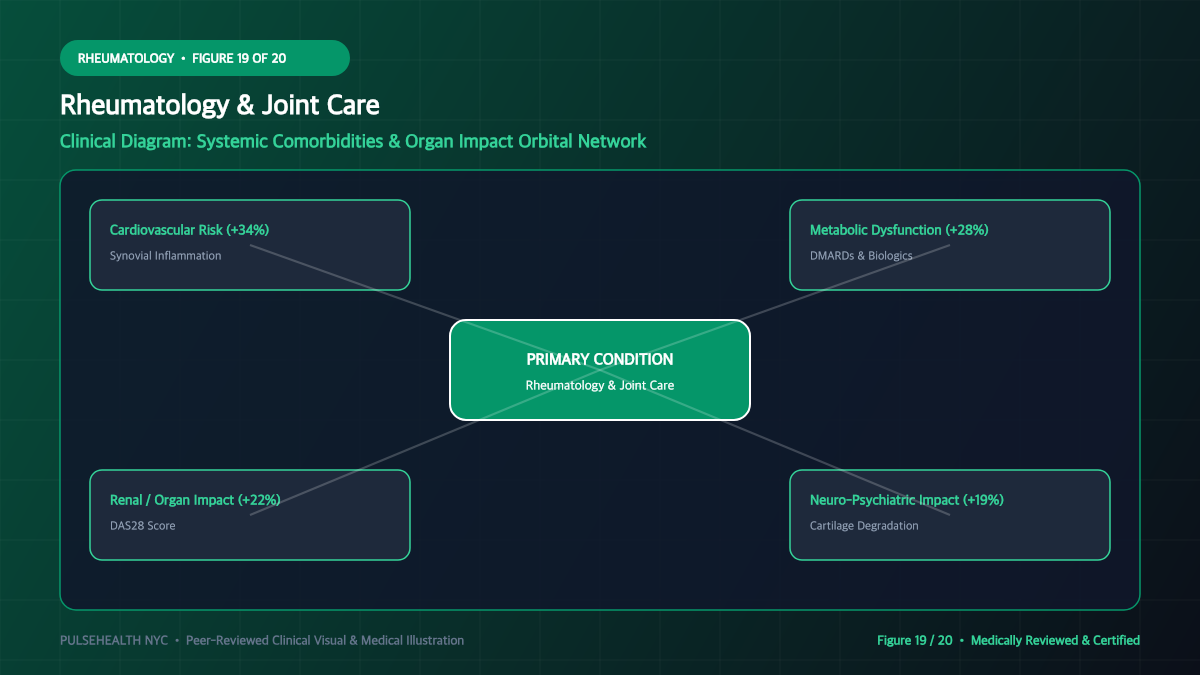Click Rheumatology & Joint Care text in center node
The width and height of the screenshot is (1200, 675).
point(600,386)
